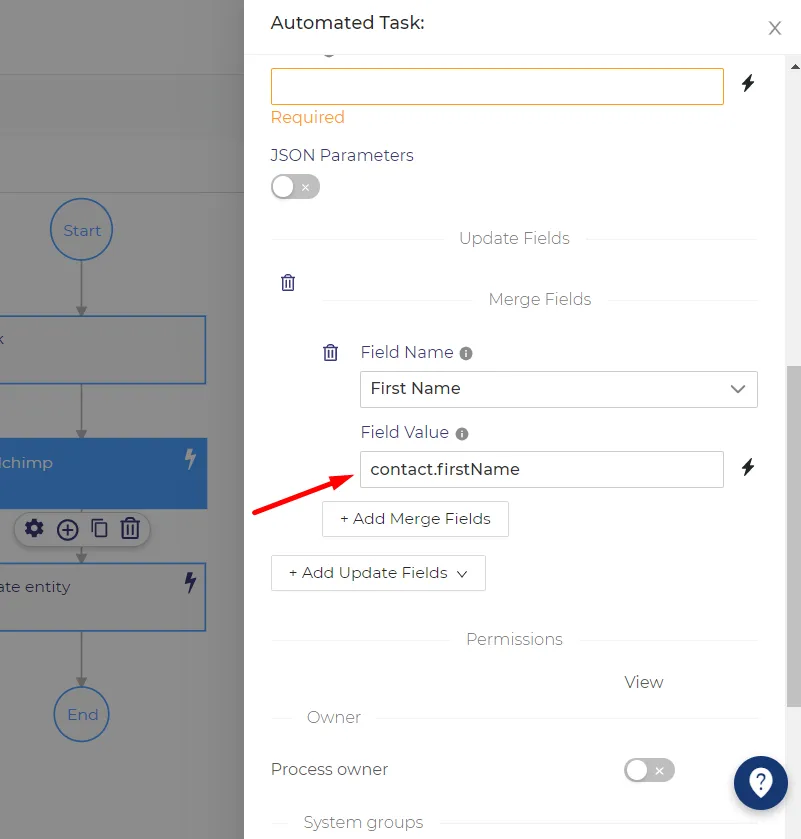Close the Automated Task panel
The width and height of the screenshot is (801, 839).
775,28
